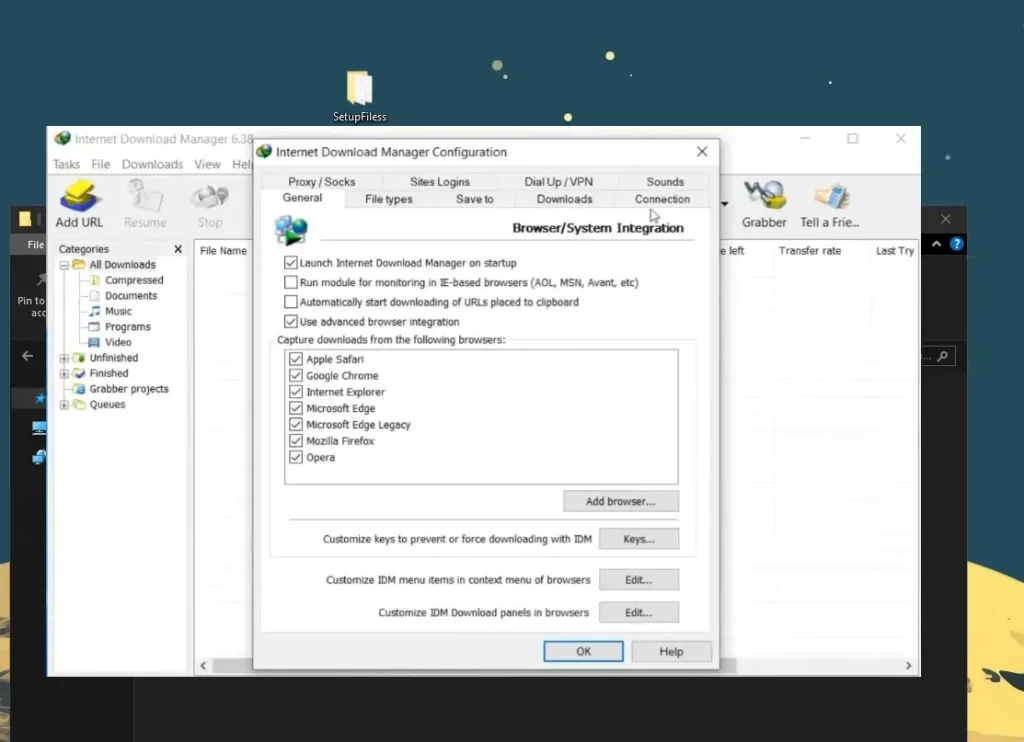Screen dimensions: 1024x742
Task: Click the blue help question icon in Explorer
Action: point(957,244)
